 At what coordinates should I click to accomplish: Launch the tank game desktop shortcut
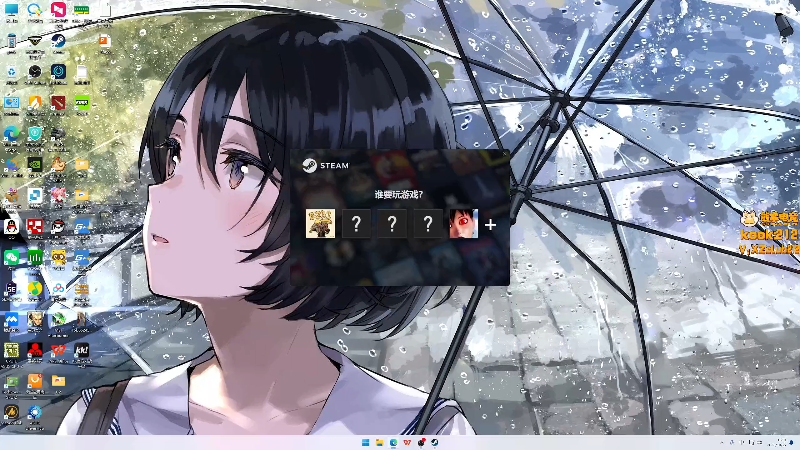click(58, 134)
